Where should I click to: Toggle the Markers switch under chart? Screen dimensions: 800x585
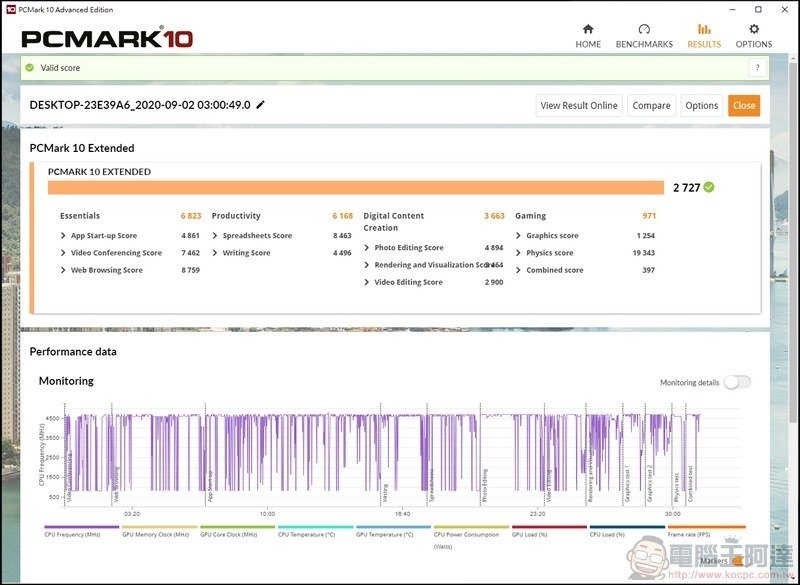tap(737, 561)
